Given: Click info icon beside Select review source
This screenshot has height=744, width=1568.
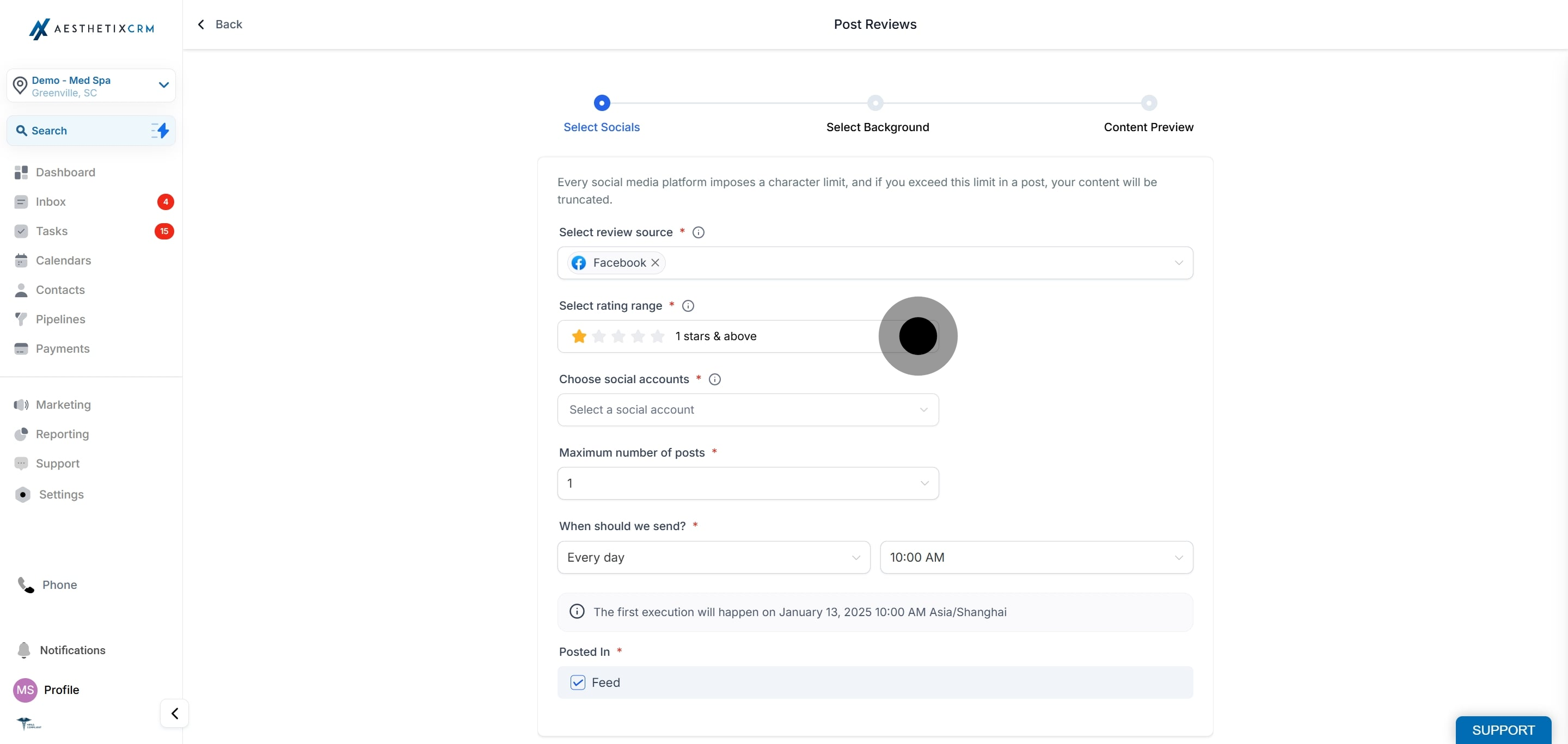Looking at the screenshot, I should point(698,232).
